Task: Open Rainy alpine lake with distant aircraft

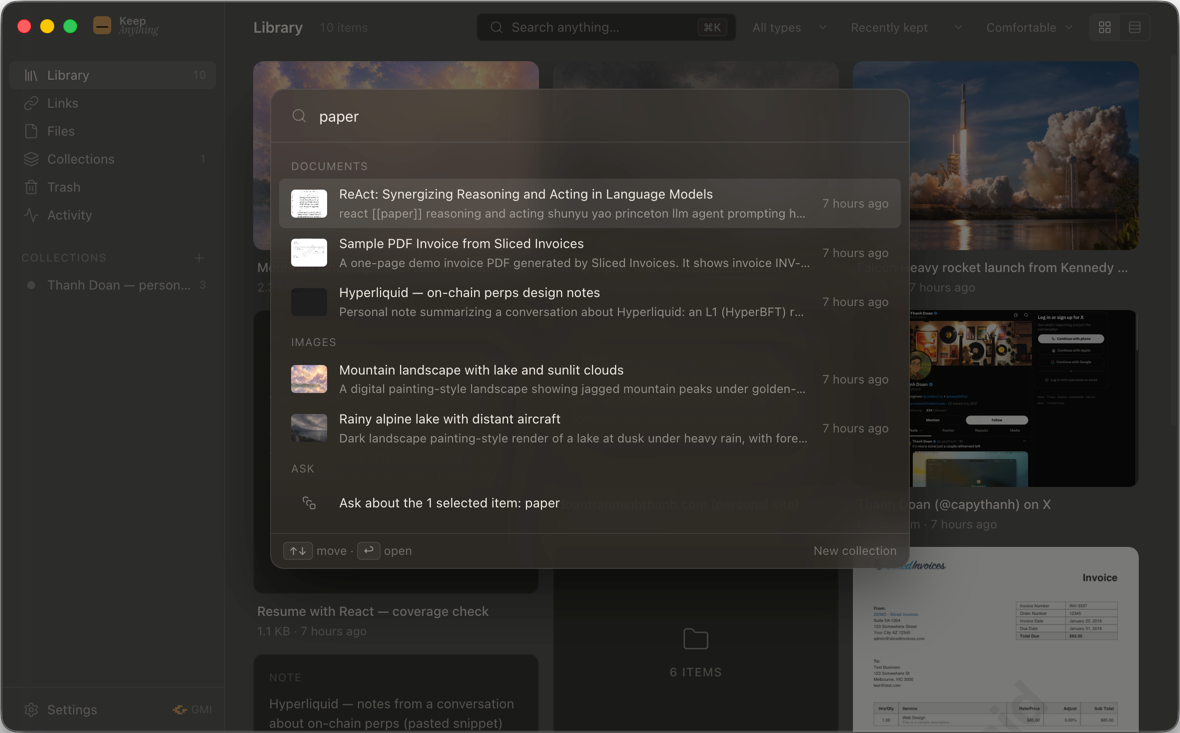Action: [589, 428]
